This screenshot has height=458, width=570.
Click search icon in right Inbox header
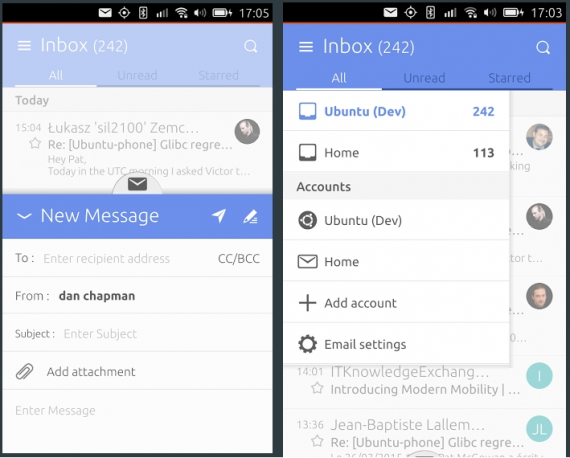(x=543, y=47)
